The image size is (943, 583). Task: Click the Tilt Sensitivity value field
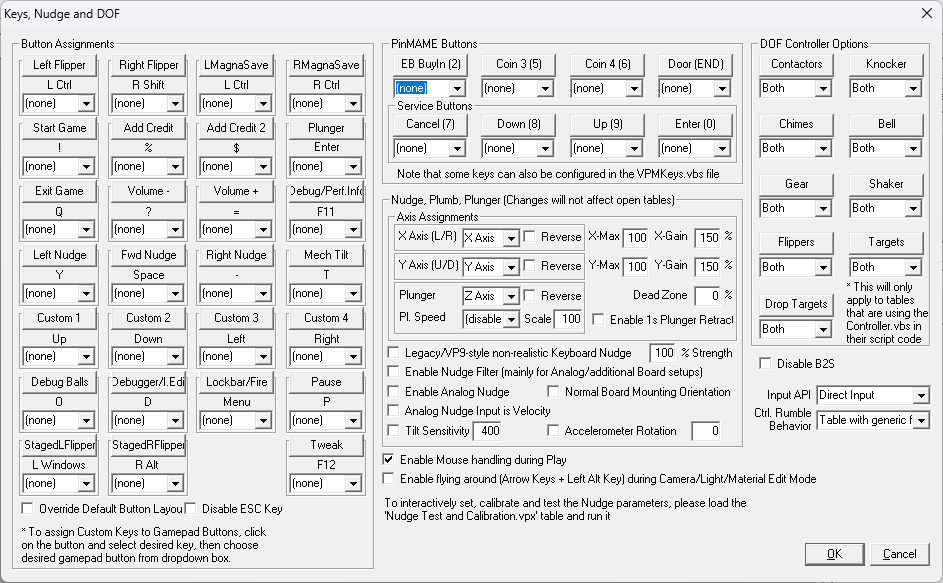489,431
